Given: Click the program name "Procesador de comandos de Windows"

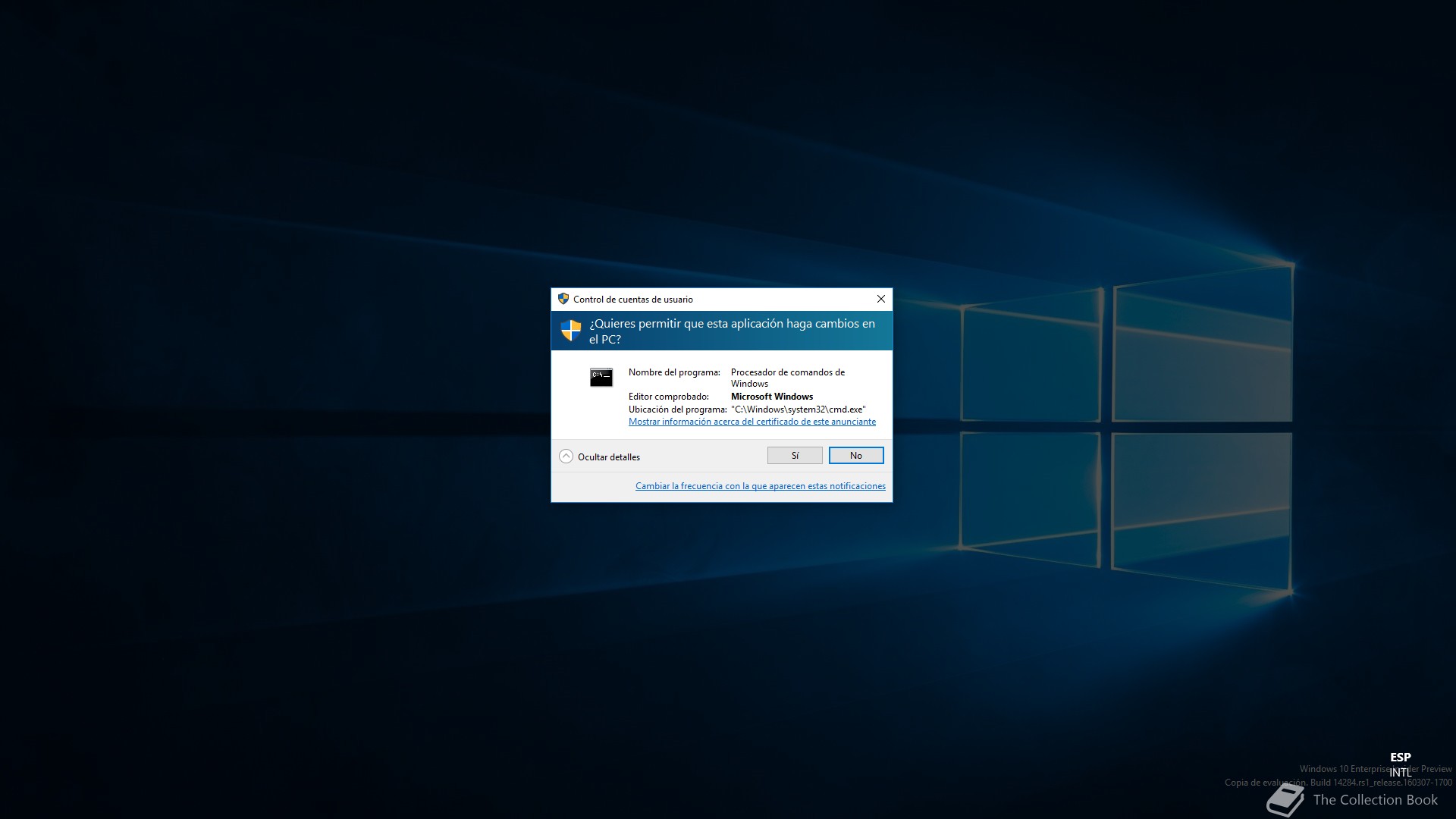Looking at the screenshot, I should pos(788,378).
